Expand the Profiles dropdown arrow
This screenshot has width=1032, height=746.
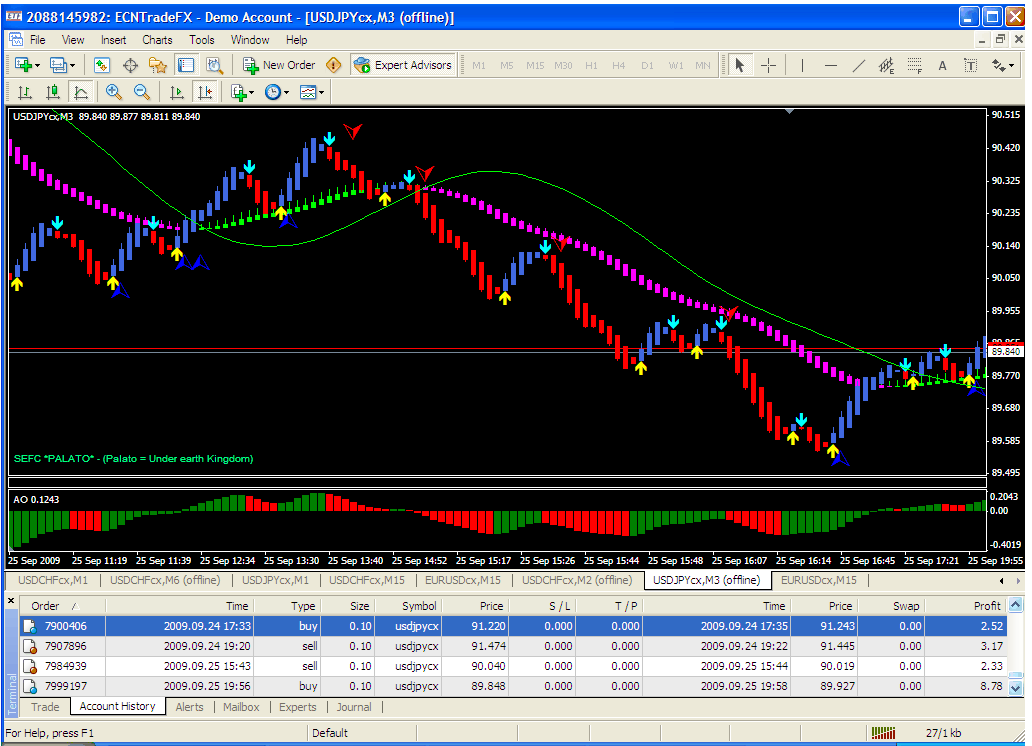(x=72, y=66)
